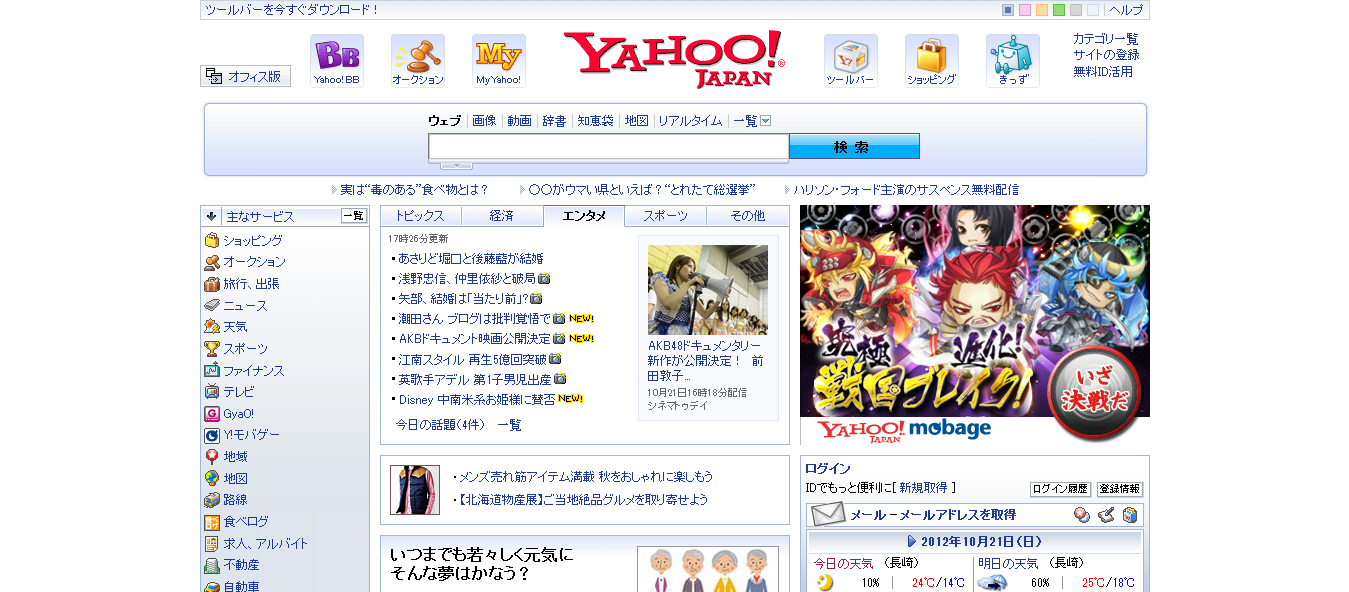Click the moon weather icon for today
The height and width of the screenshot is (592, 1349).
tap(824, 583)
